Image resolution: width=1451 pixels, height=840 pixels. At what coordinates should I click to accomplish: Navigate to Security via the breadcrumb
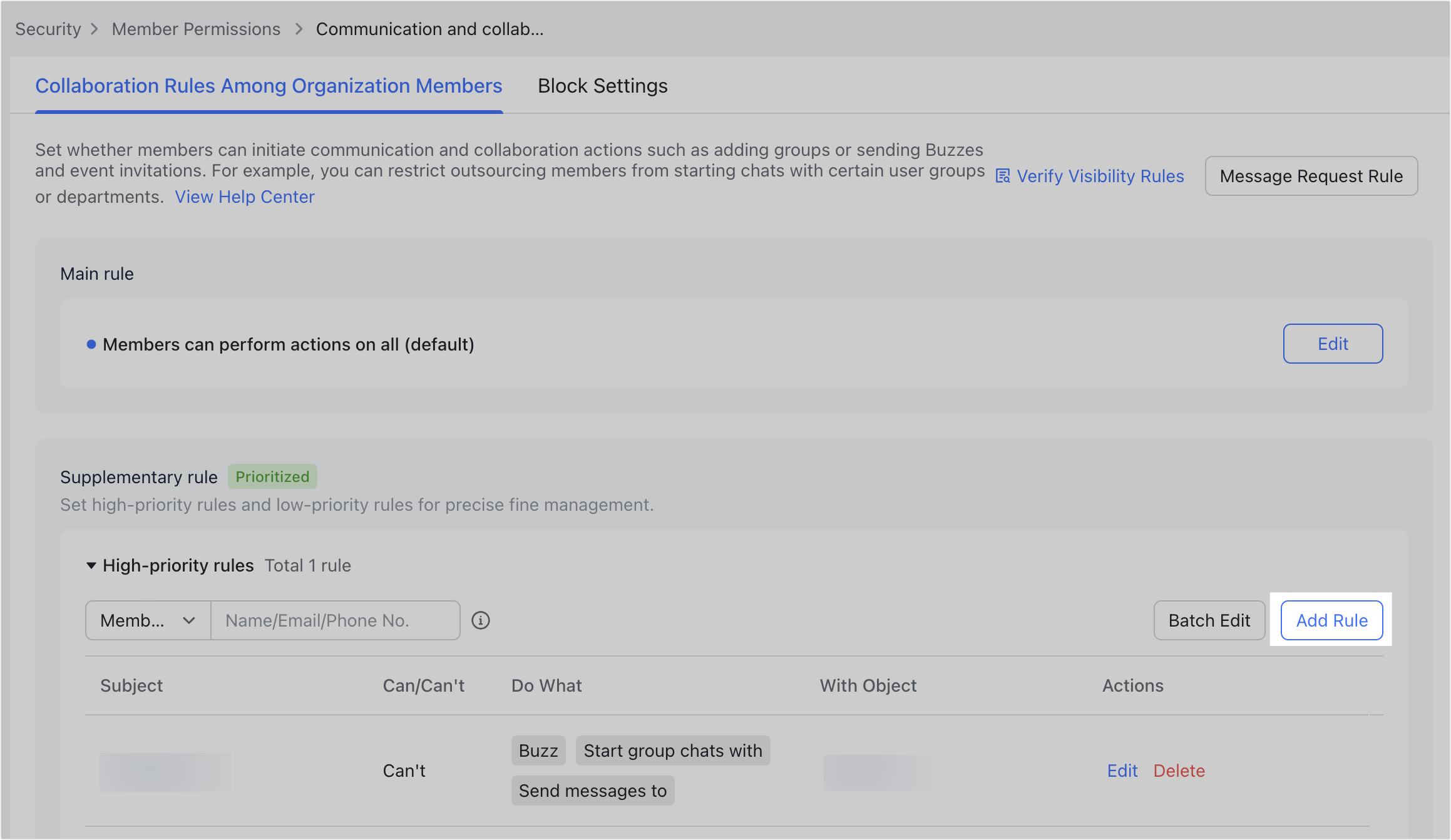[48, 29]
